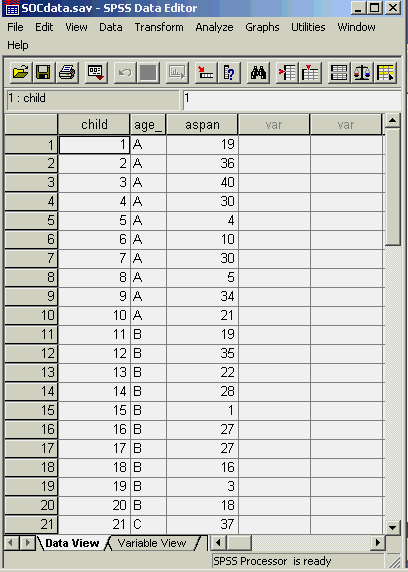Click the Variables info icon
The height and width of the screenshot is (572, 408).
229,73
